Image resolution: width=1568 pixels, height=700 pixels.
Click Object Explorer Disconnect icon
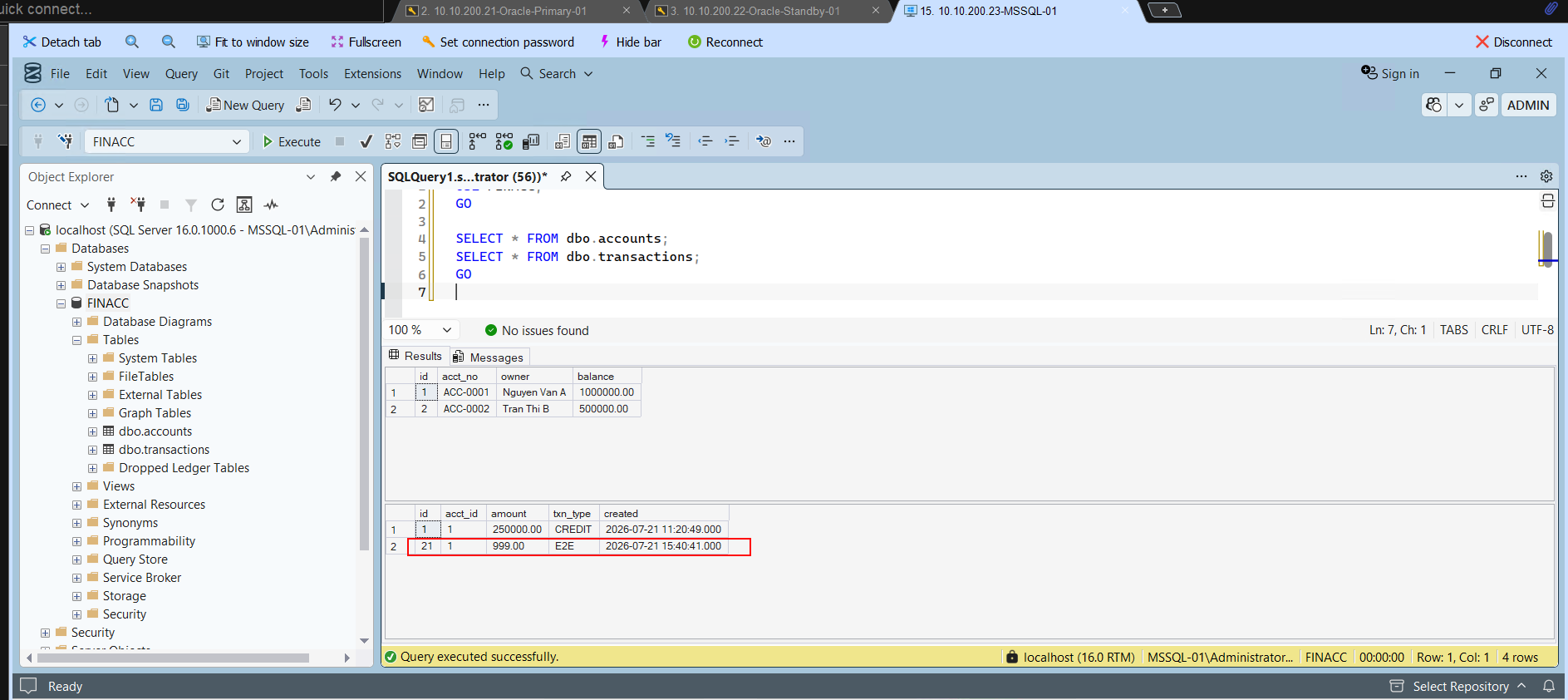(138, 205)
